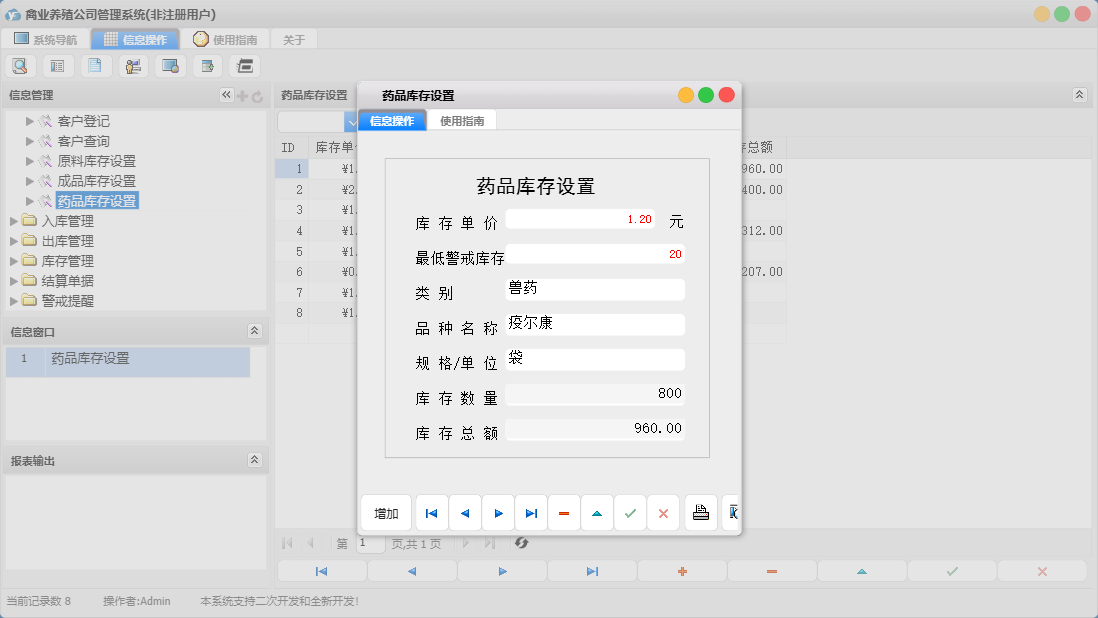Click the document icon in the toolbar
Screen dimensions: 1098x618
click(95, 65)
